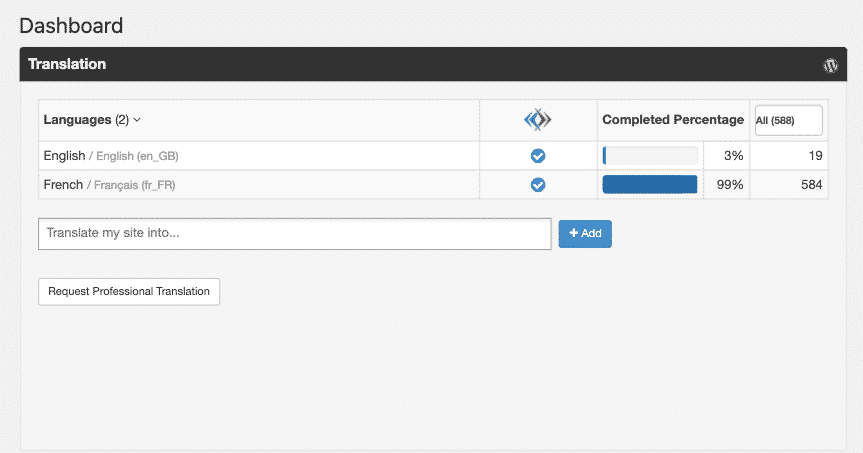Viewport: 863px width, 453px height.
Task: Click the WordPress logo icon in Translation header
Action: click(x=830, y=65)
